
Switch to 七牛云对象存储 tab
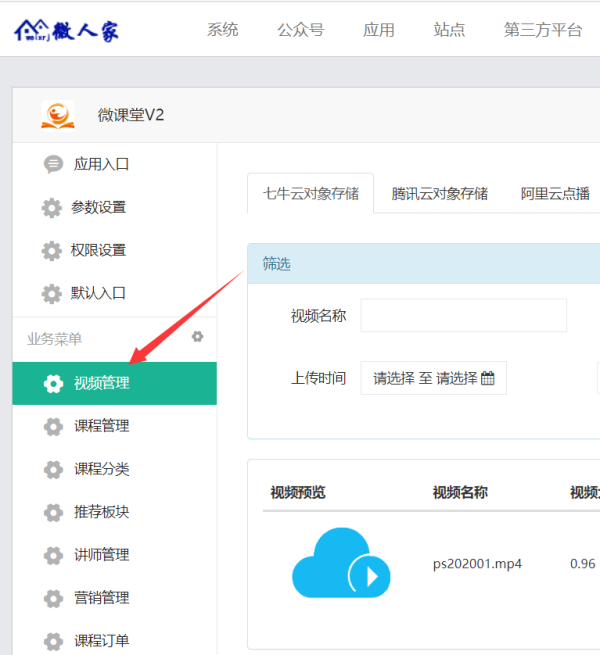pos(310,193)
